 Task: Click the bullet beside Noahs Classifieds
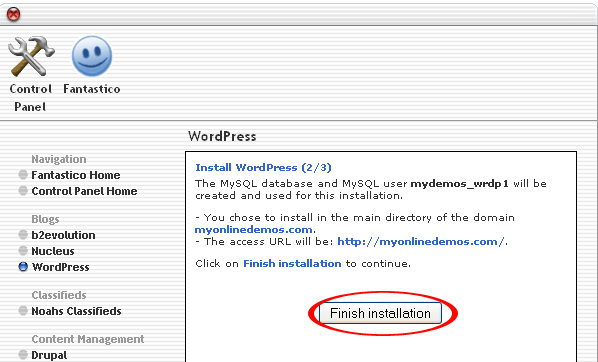pos(23,311)
